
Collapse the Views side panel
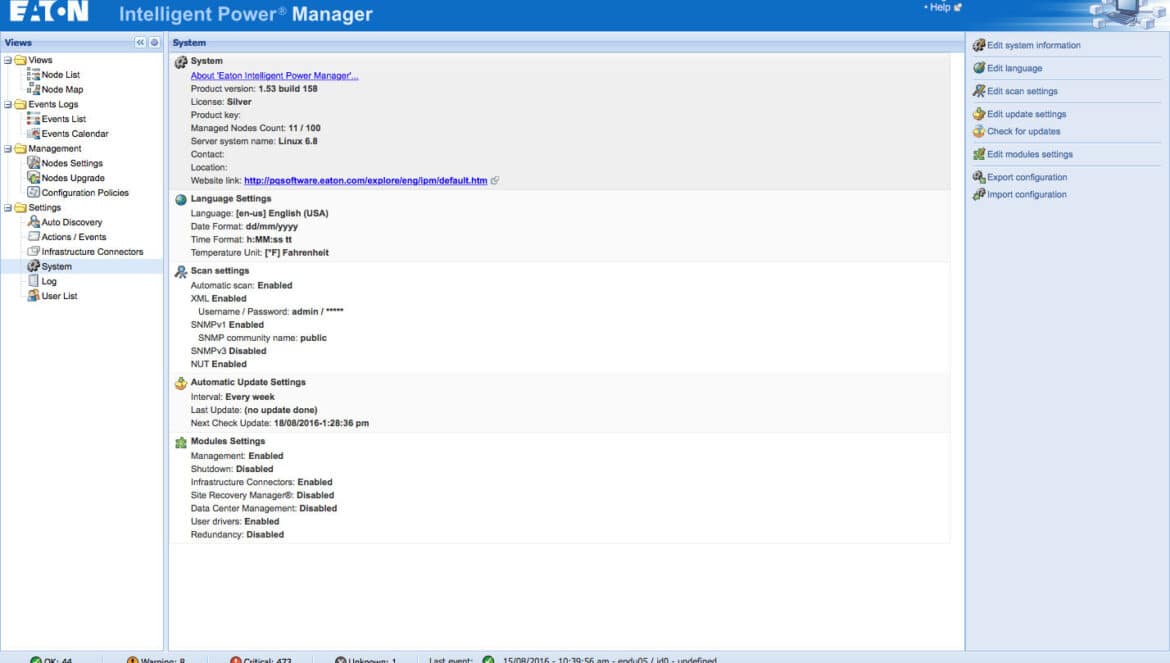pyautogui.click(x=140, y=43)
